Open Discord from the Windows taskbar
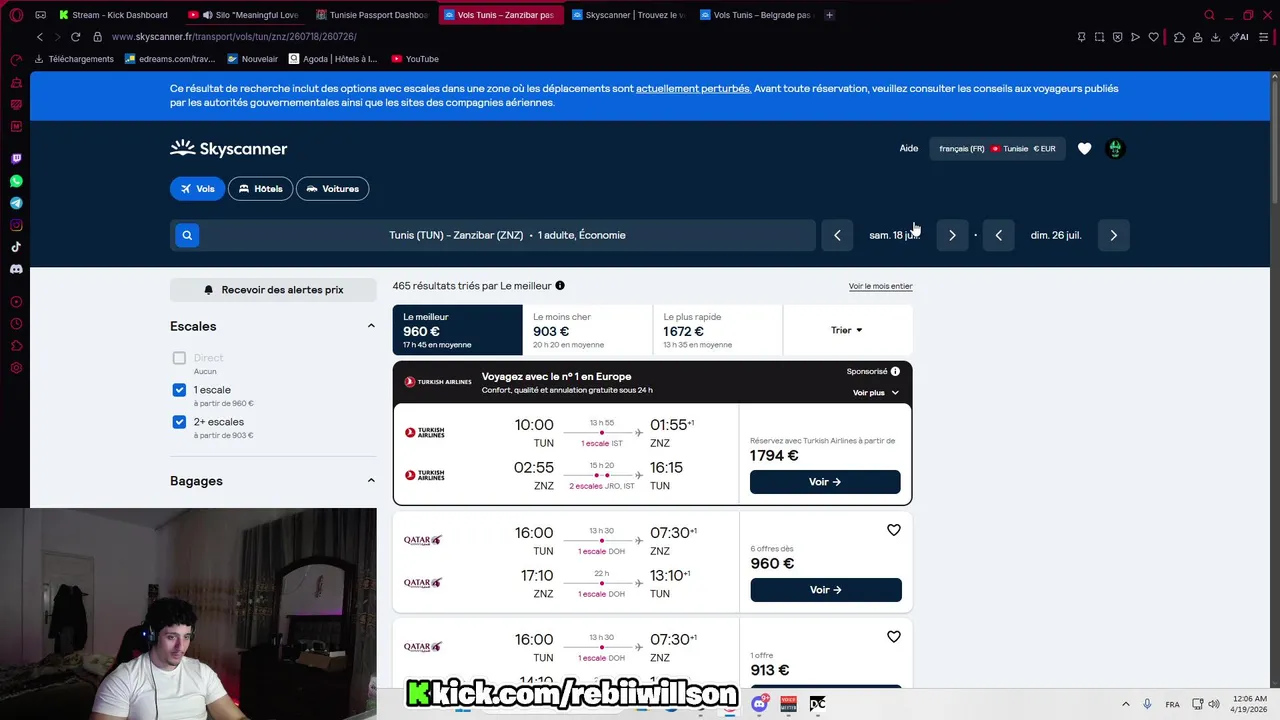1280x720 pixels. 759,704
